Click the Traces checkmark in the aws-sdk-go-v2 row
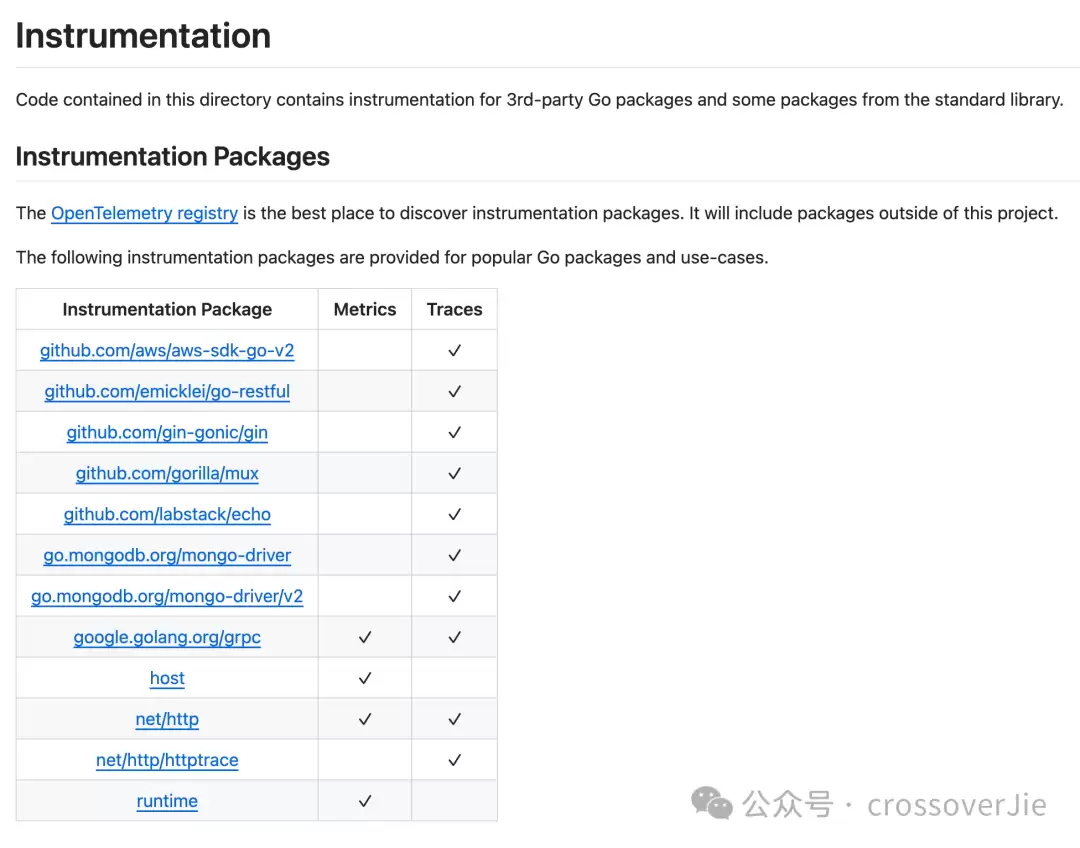Viewport: 1080px width, 848px height. pyautogui.click(x=454, y=351)
